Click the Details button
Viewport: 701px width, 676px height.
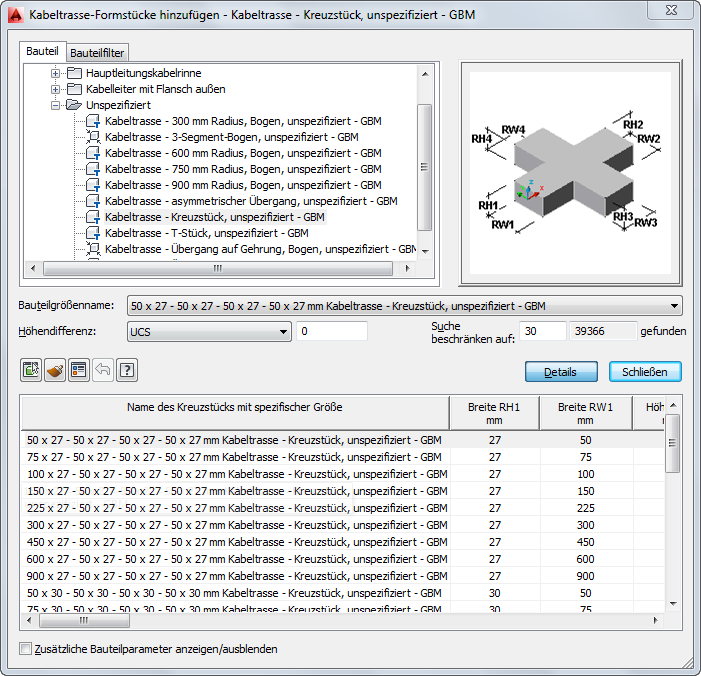click(x=561, y=372)
